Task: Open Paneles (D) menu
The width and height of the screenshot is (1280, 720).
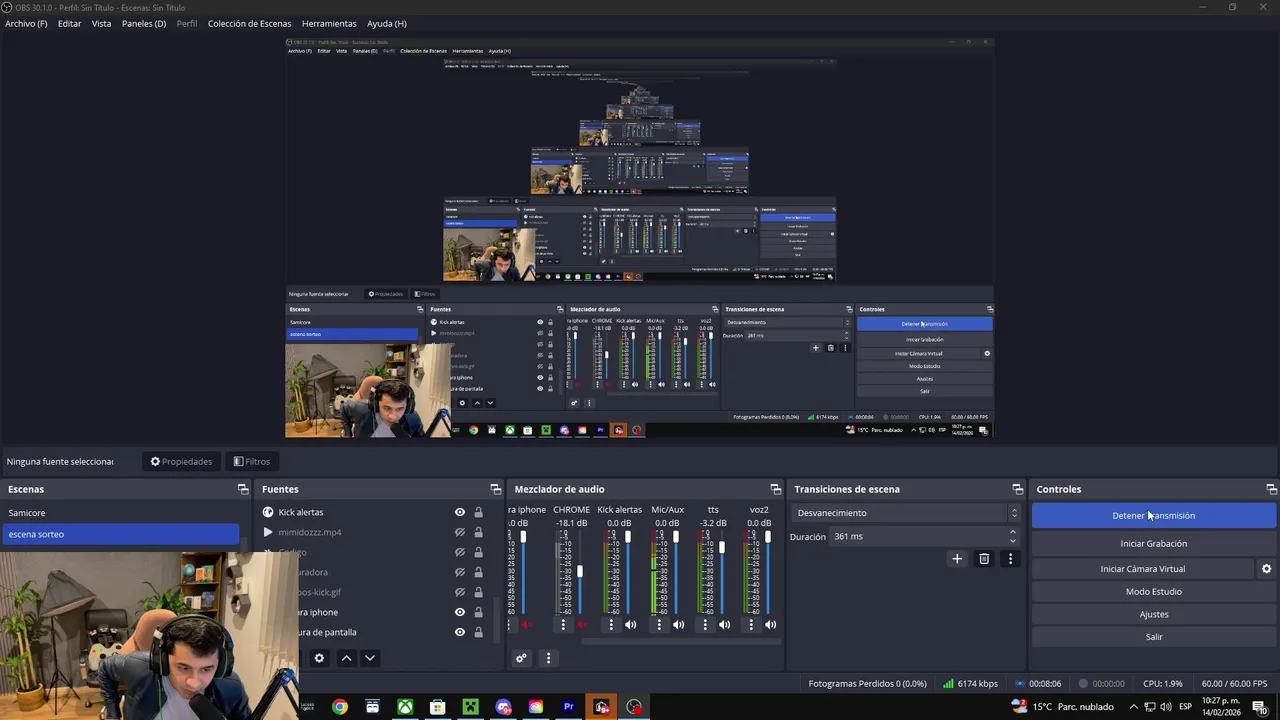Action: (144, 23)
